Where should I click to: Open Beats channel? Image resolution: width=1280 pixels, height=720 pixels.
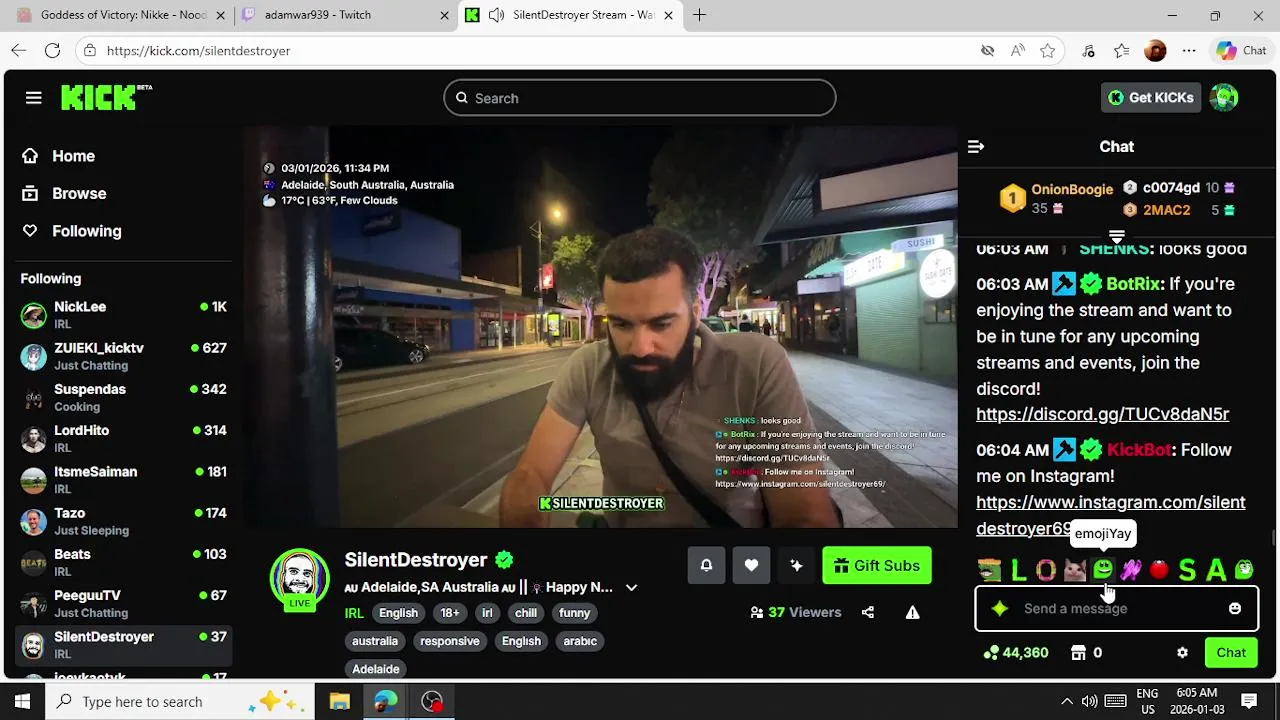coord(124,562)
